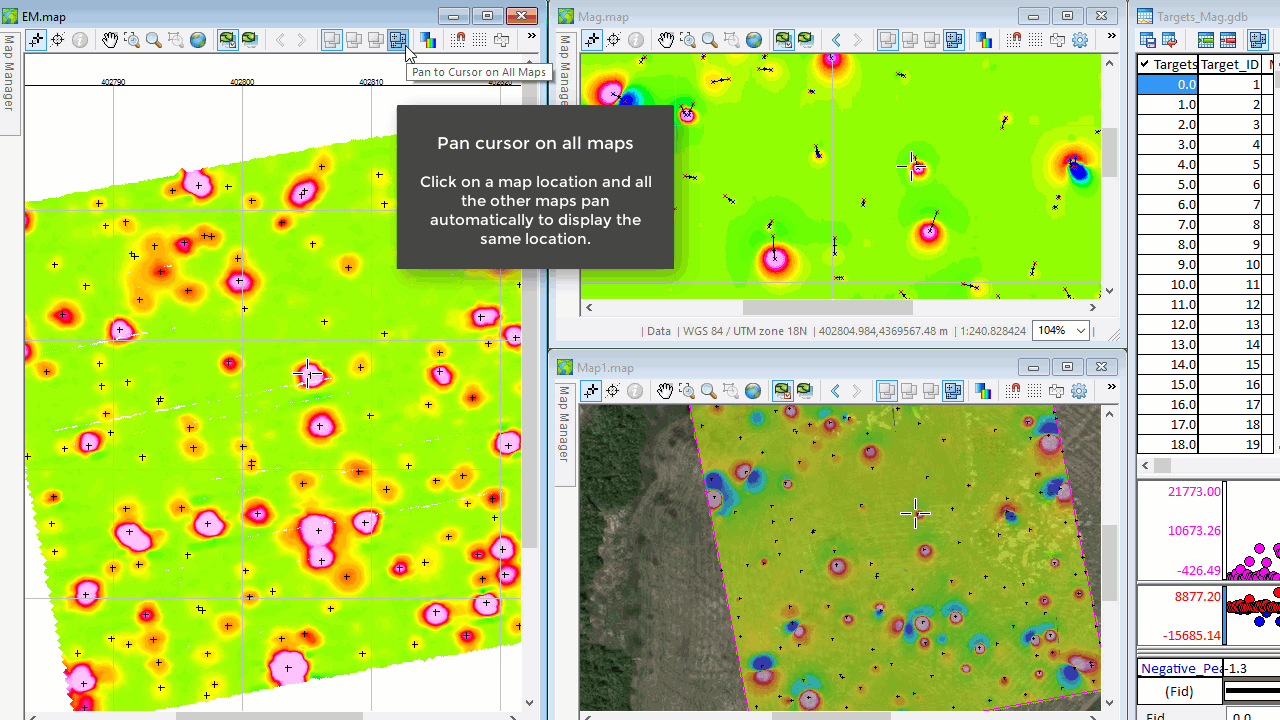Screen dimensions: 1280x720
Task: Toggle Pan to Cursor on All Maps in EM.map
Action: pyautogui.click(x=398, y=40)
